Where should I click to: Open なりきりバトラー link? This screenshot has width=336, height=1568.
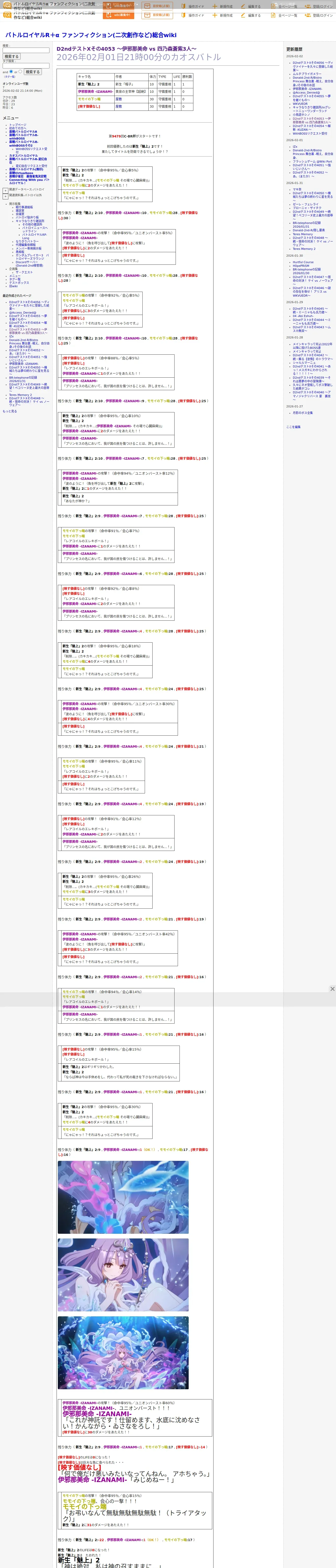[27, 242]
